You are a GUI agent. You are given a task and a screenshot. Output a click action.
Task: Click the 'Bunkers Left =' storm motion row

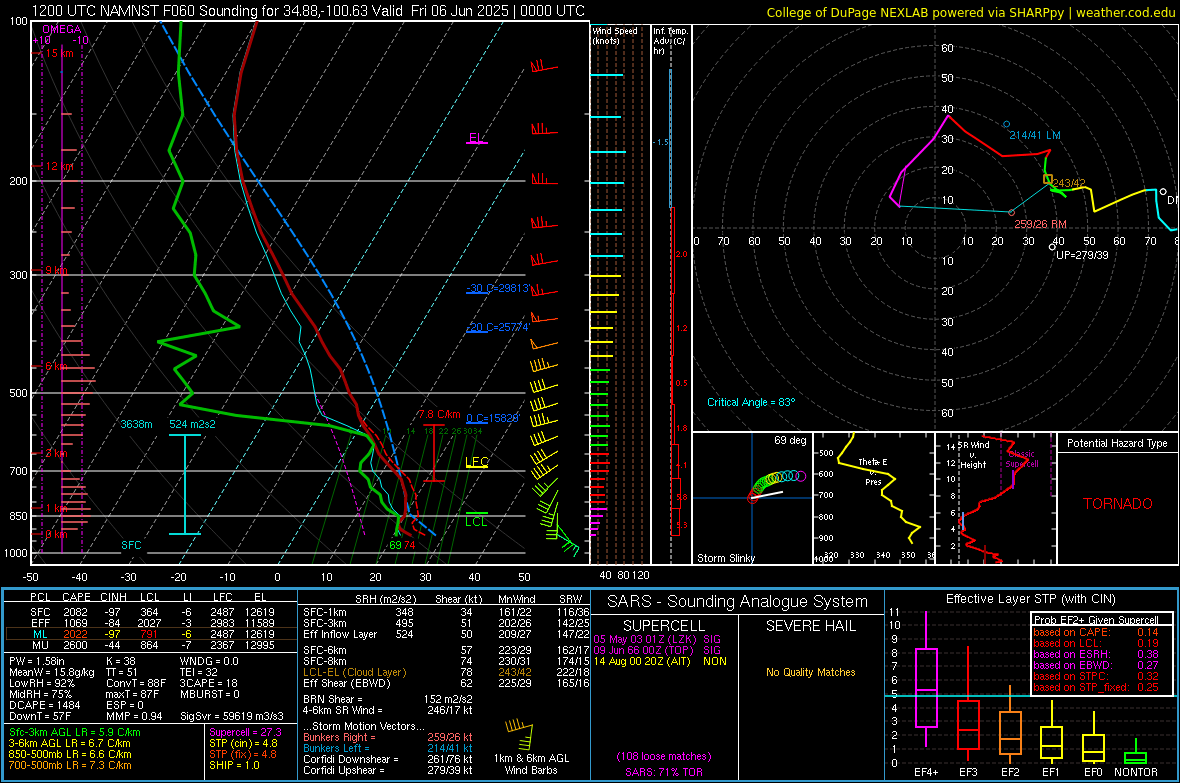point(388,748)
